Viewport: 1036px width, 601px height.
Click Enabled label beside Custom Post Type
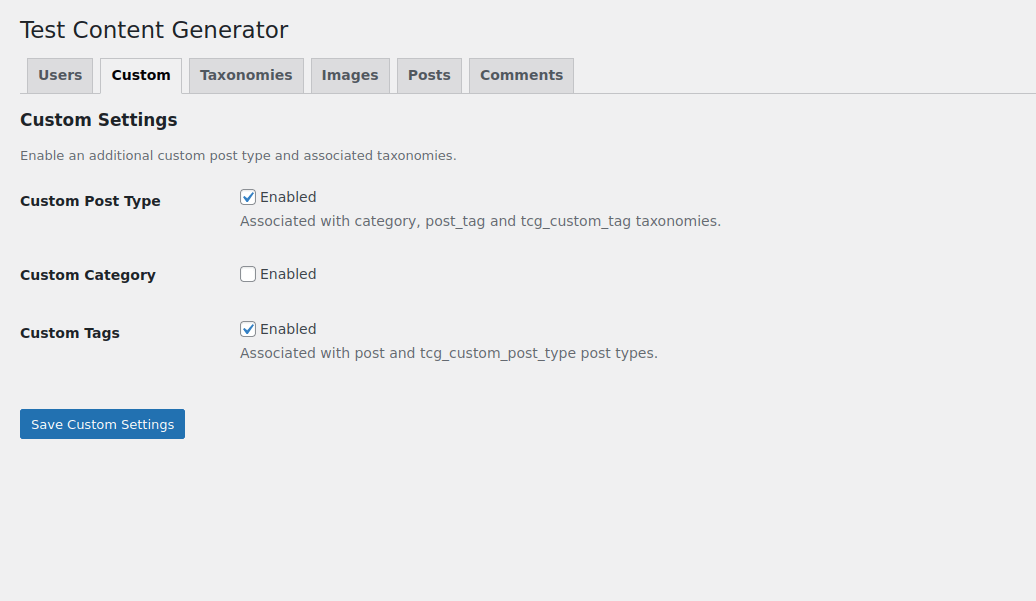pos(288,197)
